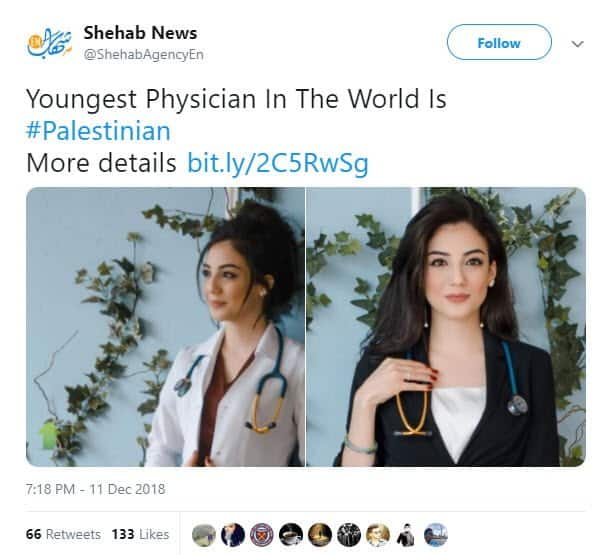This screenshot has height=555, width=602.
Task: Expand the tweet options chevron menu
Action: coord(577,44)
